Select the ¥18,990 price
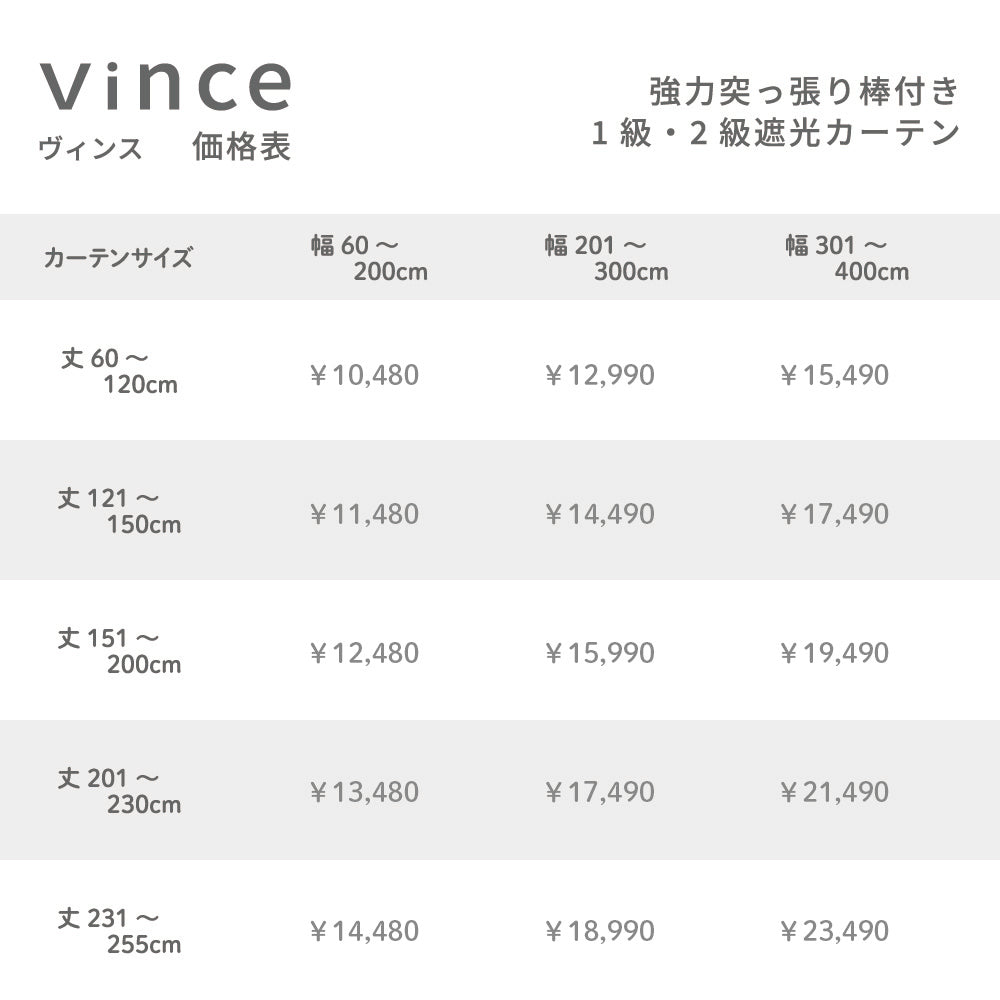The image size is (1000, 1000). coord(599,931)
